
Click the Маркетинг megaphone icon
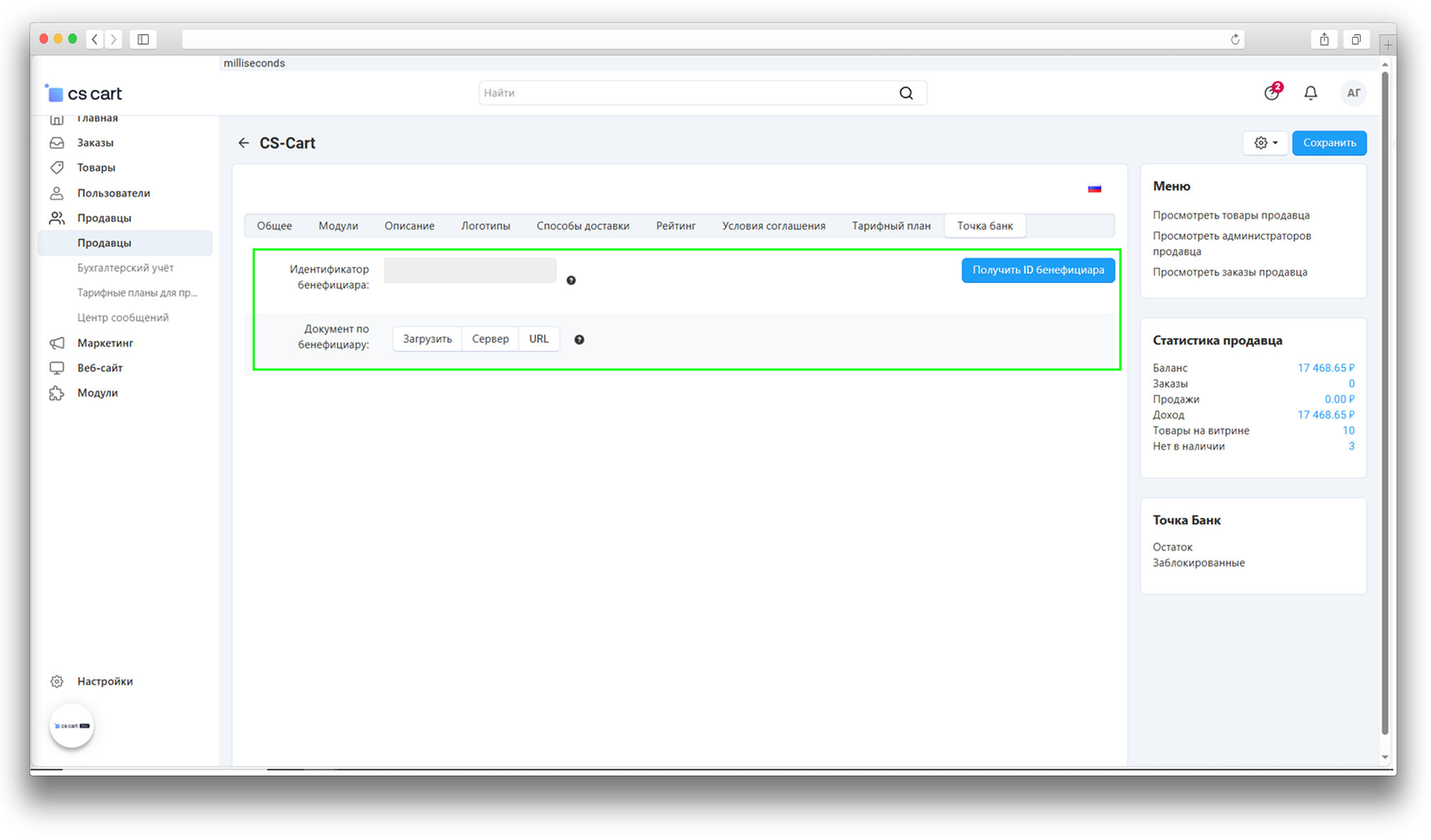[57, 343]
